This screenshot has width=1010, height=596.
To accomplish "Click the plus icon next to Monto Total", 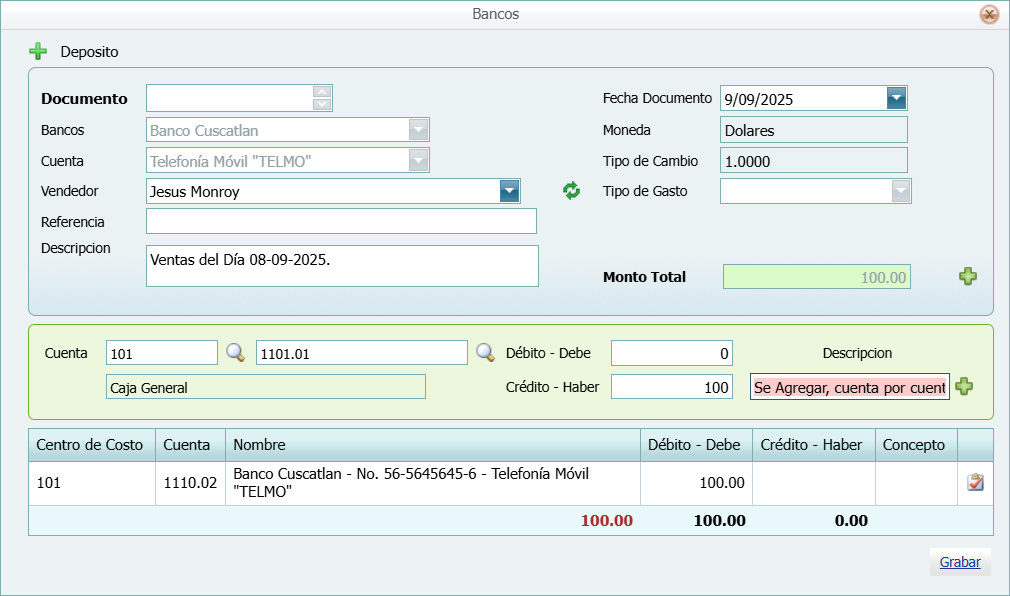I will [x=968, y=277].
